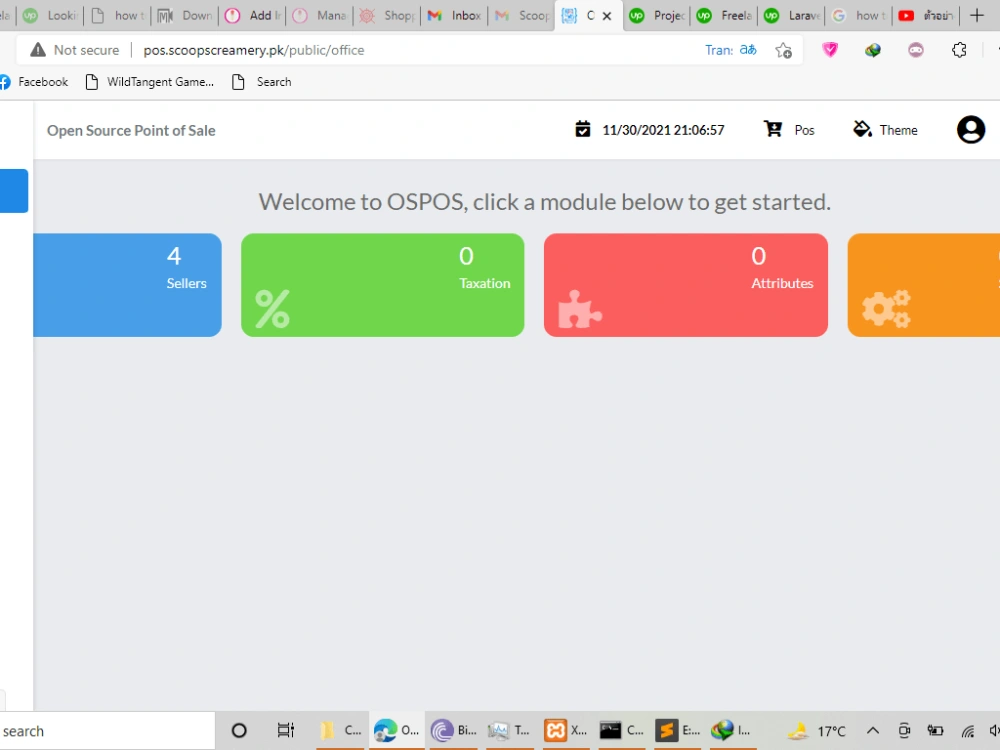Switch to the Scoop Gmail tab
The width and height of the screenshot is (1000, 750).
pyautogui.click(x=522, y=15)
